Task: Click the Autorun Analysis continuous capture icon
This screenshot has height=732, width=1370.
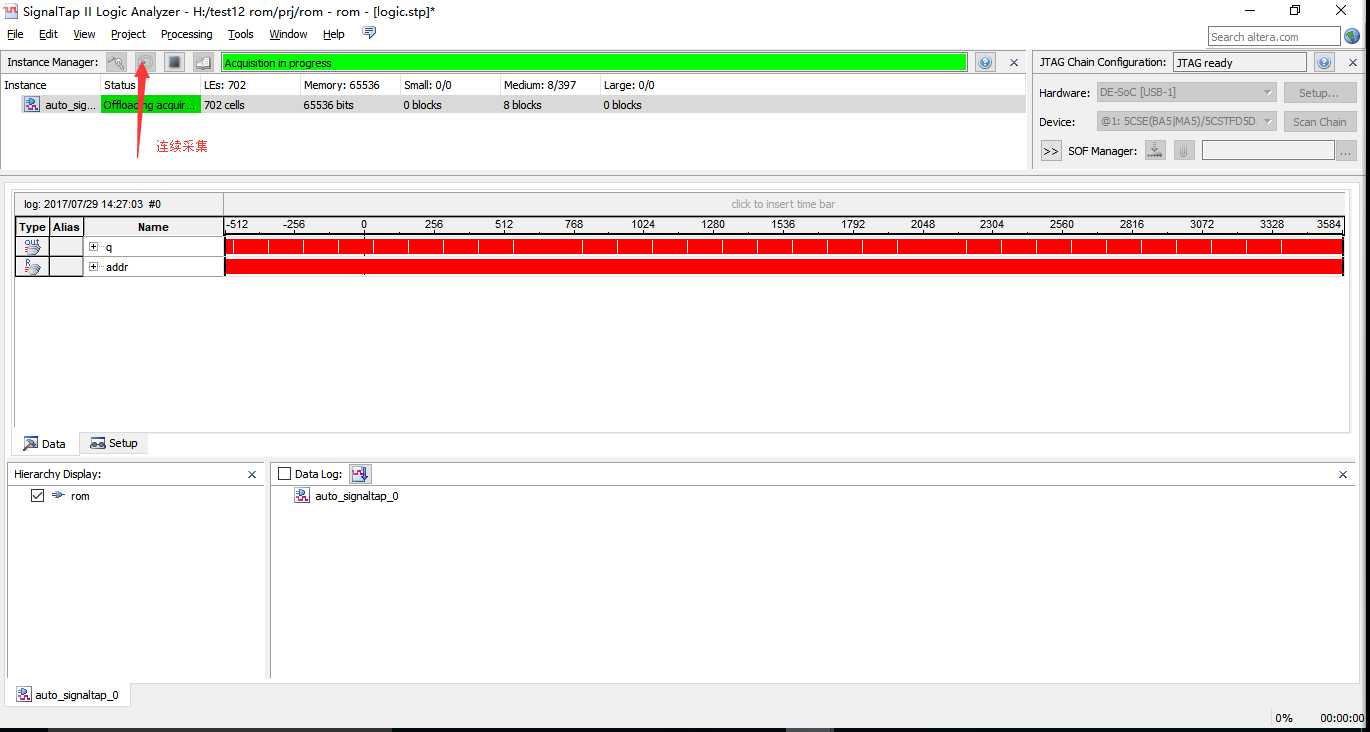Action: pos(145,62)
